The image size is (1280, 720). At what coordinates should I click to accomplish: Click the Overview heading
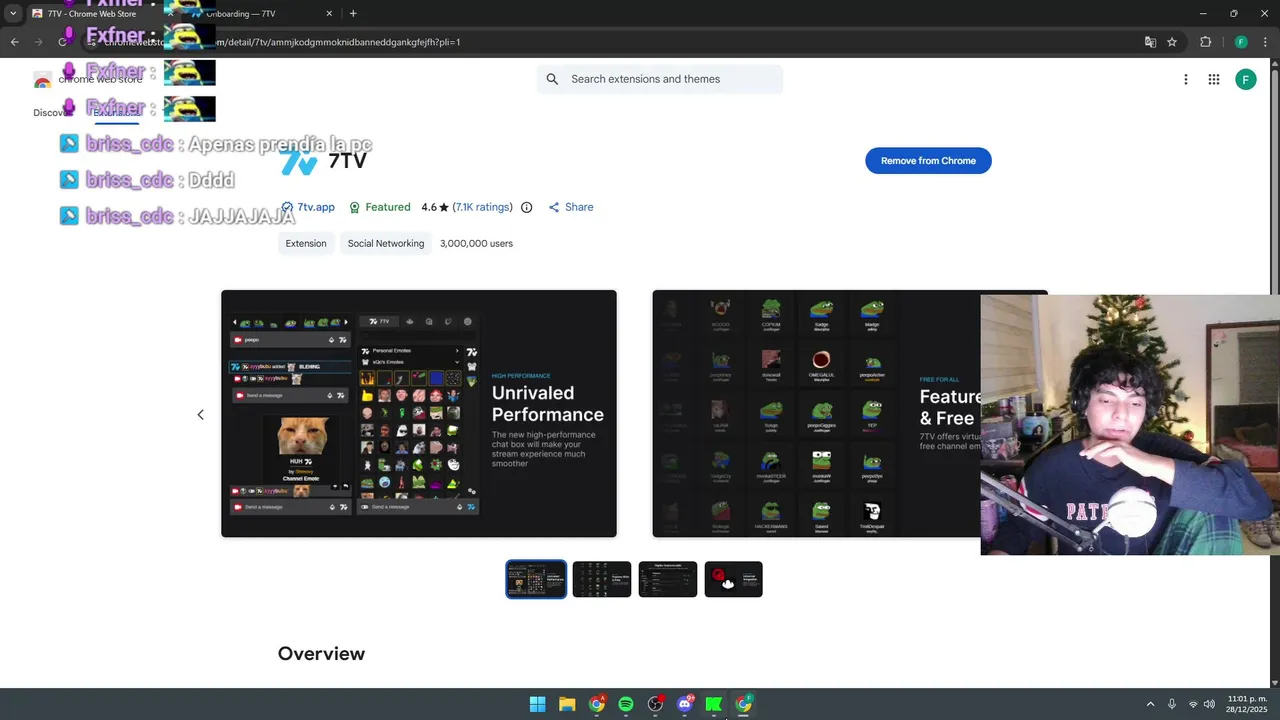[x=321, y=653]
